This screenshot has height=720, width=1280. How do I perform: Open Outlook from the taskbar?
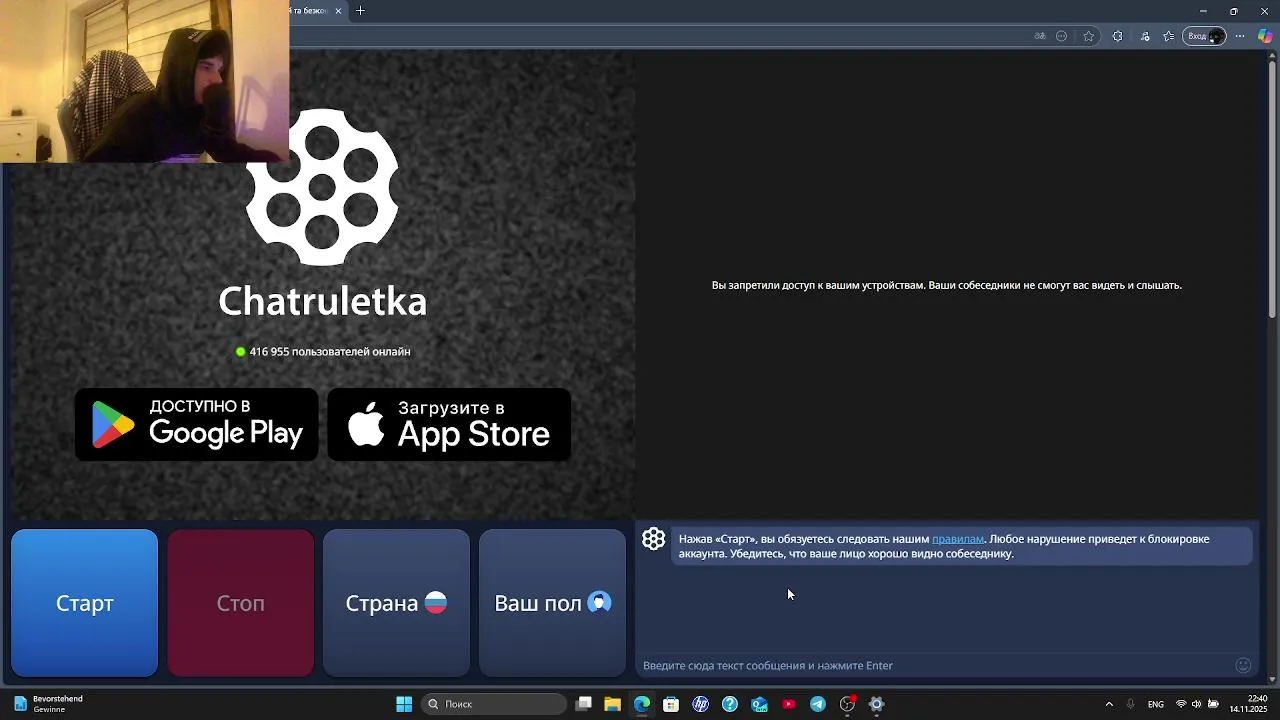click(x=760, y=704)
